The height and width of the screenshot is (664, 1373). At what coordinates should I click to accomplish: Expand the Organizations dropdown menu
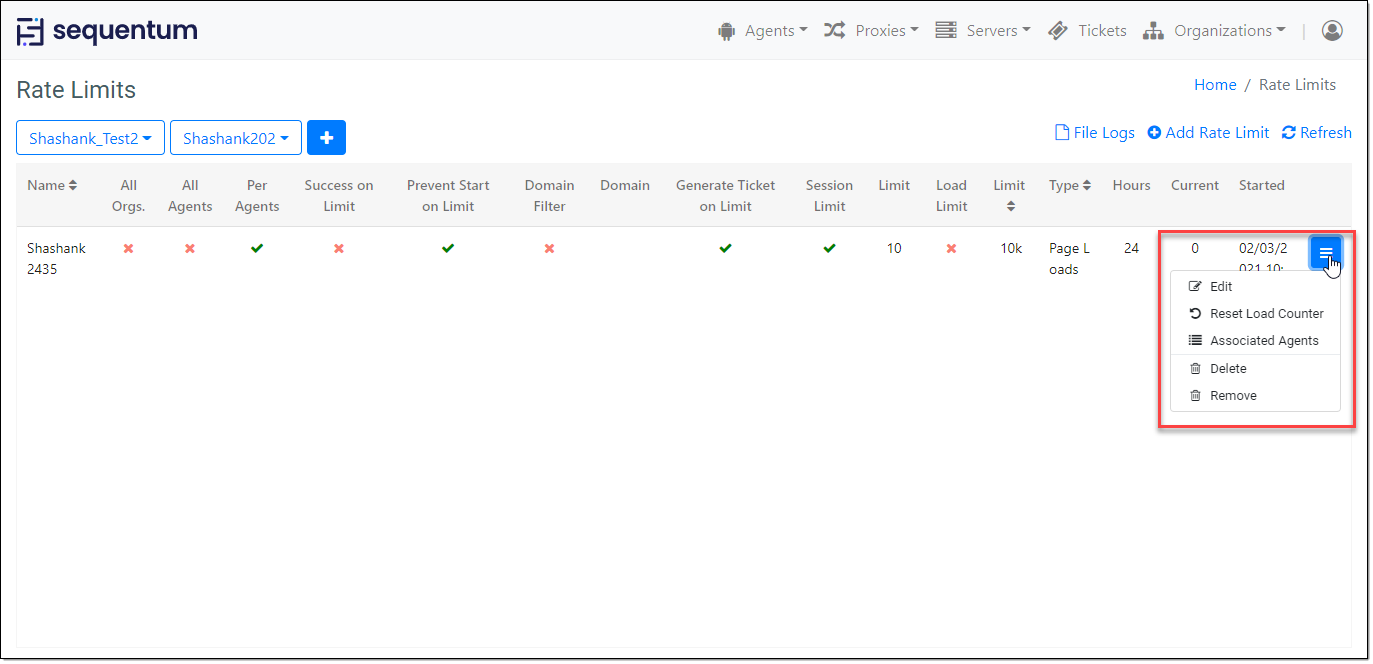click(x=1214, y=31)
